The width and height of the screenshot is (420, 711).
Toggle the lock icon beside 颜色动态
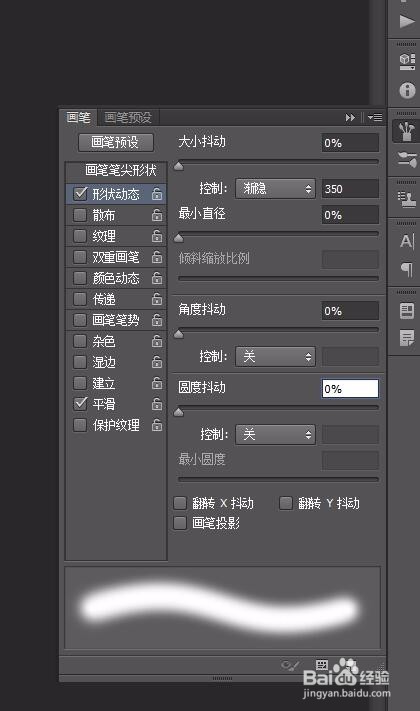pyautogui.click(x=157, y=278)
